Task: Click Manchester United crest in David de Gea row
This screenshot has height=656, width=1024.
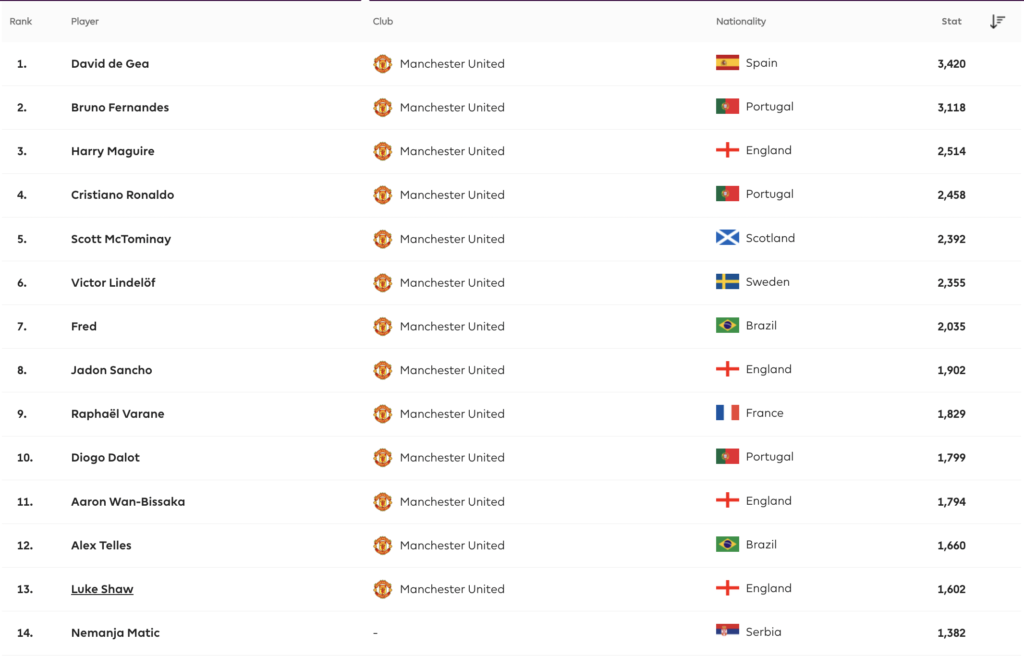Action: click(x=382, y=64)
